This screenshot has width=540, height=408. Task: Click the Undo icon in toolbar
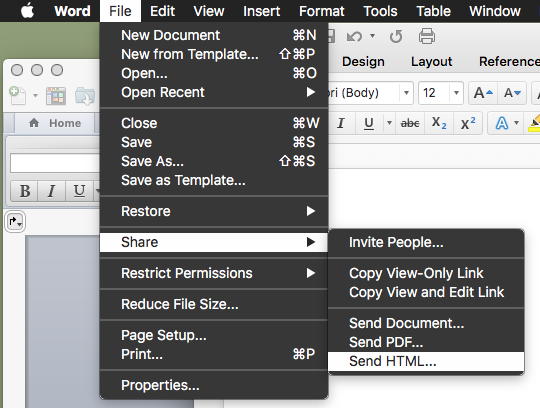(x=354, y=36)
